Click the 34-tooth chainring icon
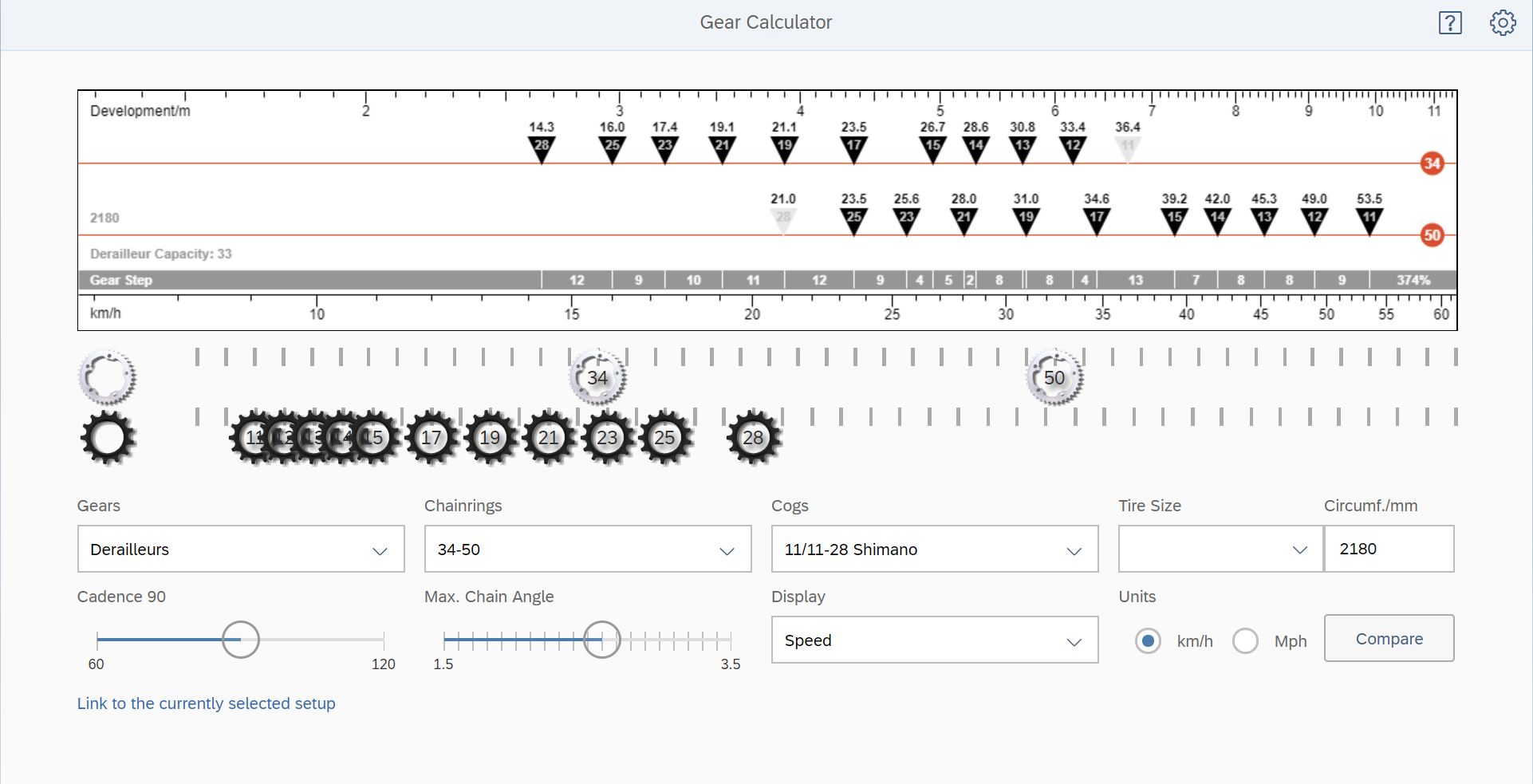 (597, 378)
